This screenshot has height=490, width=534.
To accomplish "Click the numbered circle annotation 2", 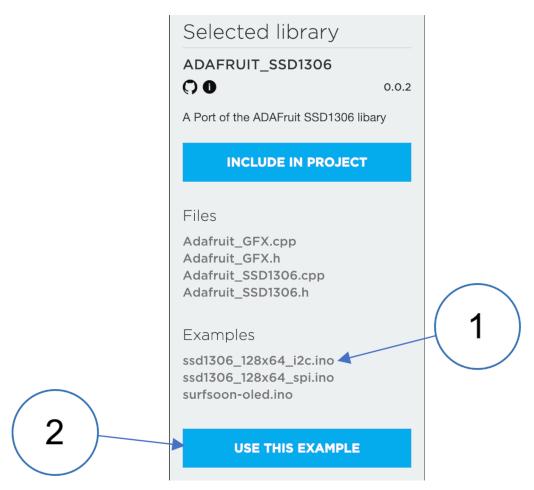I will [55, 432].
